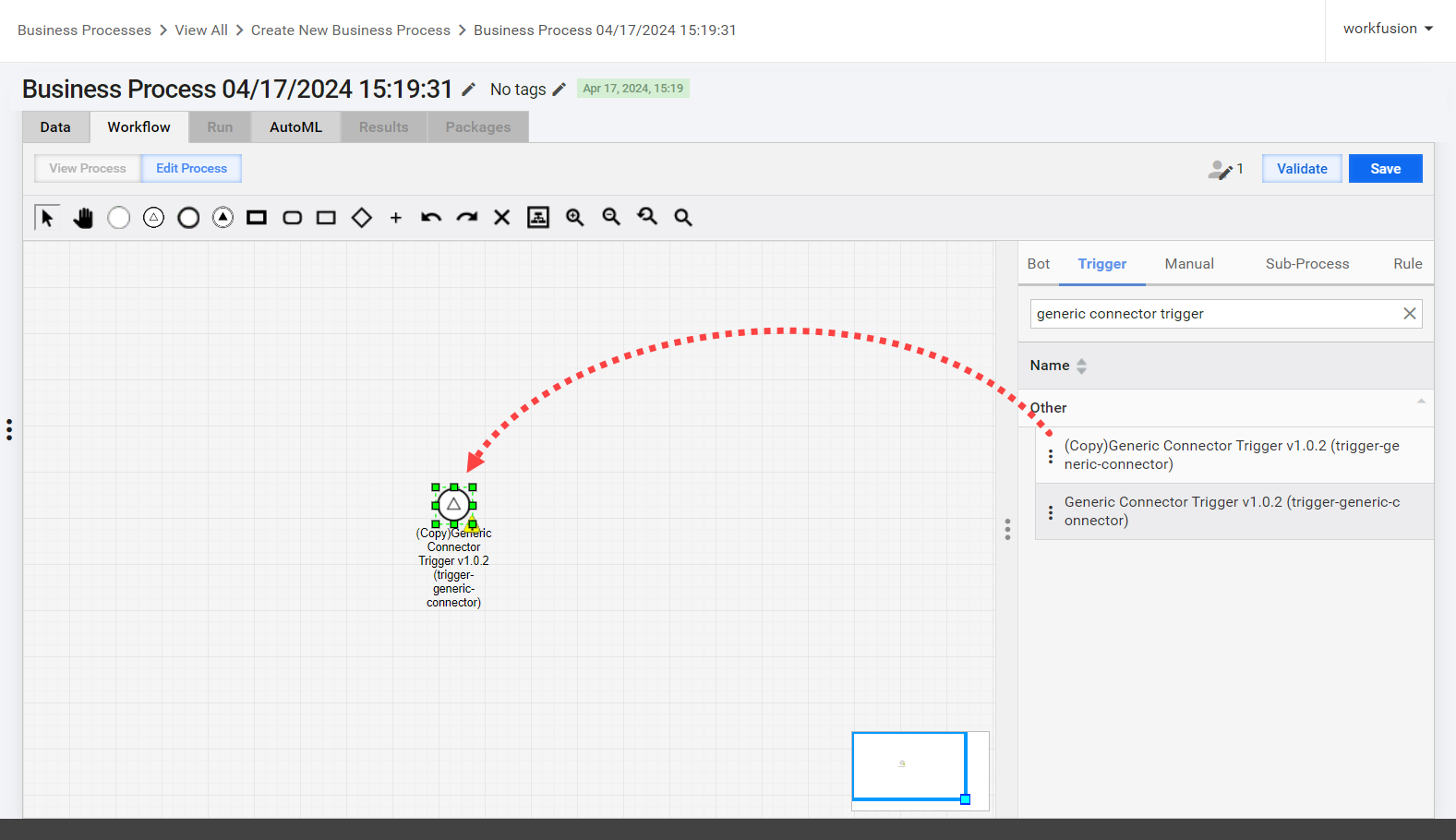This screenshot has width=1456, height=840.
Task: Select Generic Connector Trigger v1.0.2 list item
Action: pyautogui.click(x=1234, y=511)
